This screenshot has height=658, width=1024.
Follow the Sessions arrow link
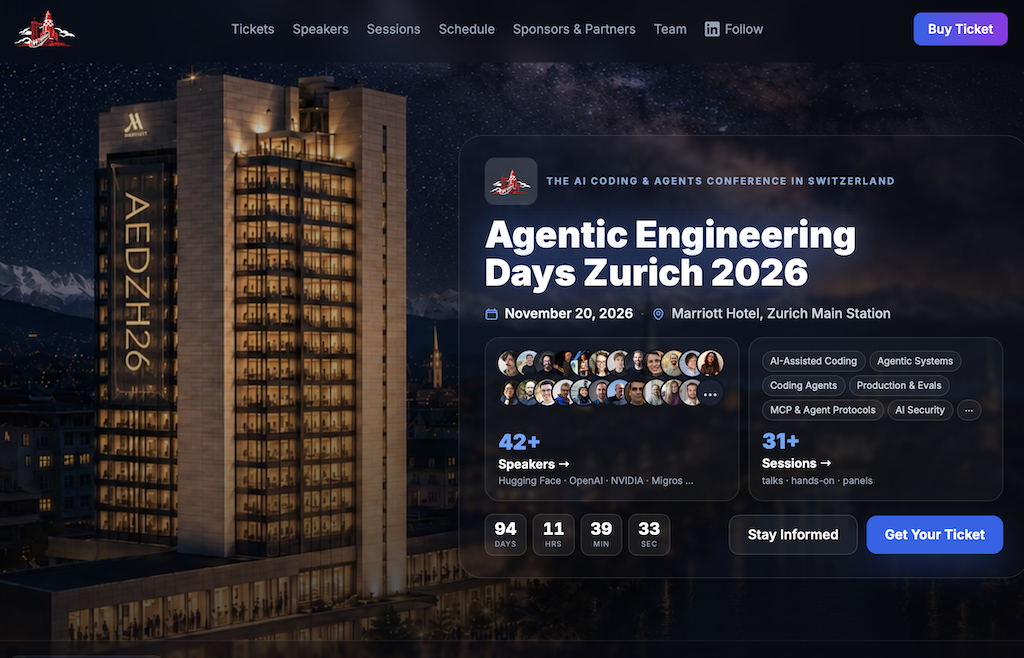click(796, 463)
